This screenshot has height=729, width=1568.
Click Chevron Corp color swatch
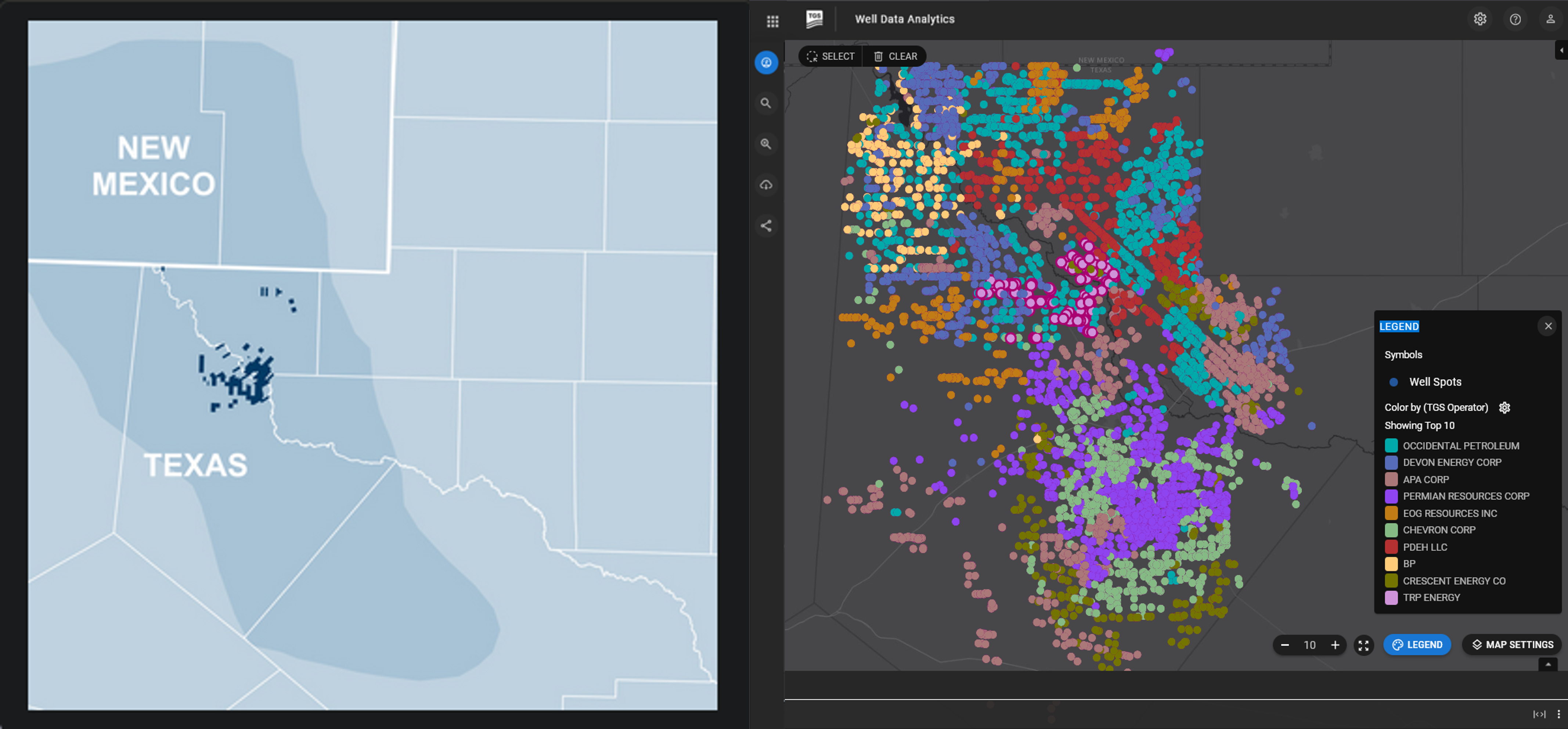click(x=1391, y=531)
